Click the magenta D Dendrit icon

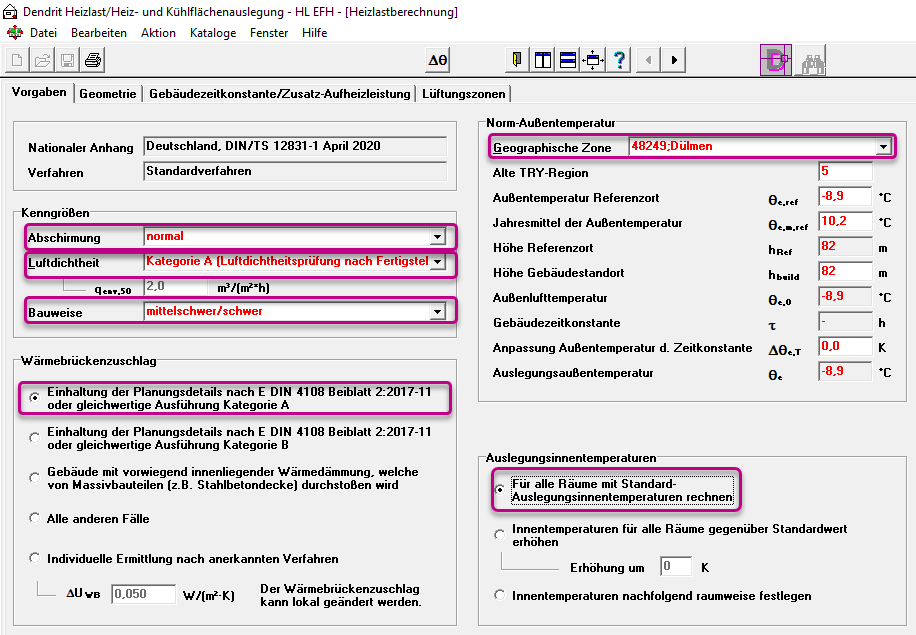(x=776, y=60)
